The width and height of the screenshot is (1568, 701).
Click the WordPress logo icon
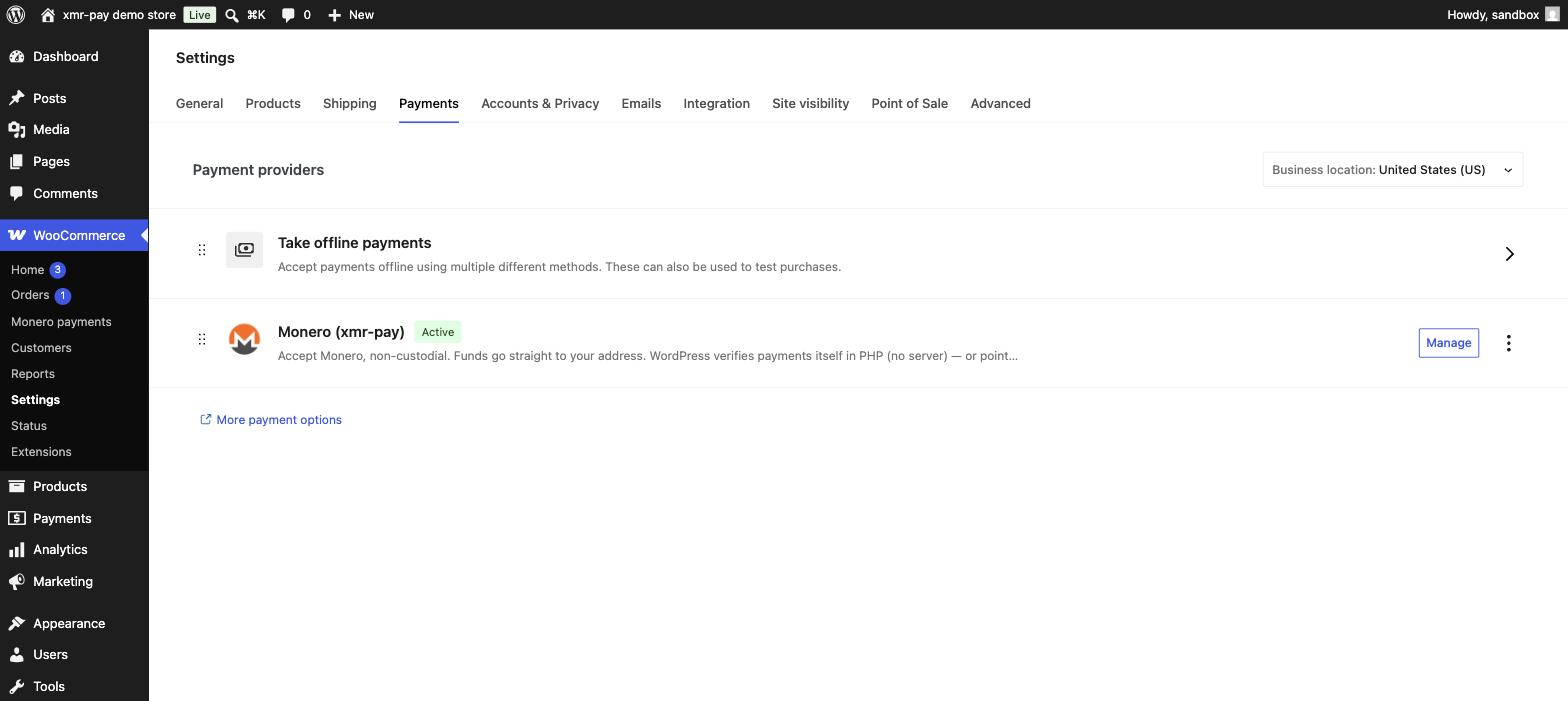(16, 15)
